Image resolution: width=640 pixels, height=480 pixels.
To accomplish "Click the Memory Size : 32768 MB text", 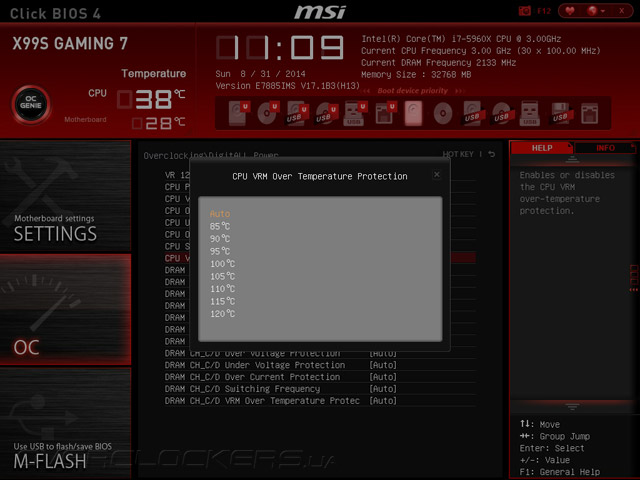I will (416, 75).
